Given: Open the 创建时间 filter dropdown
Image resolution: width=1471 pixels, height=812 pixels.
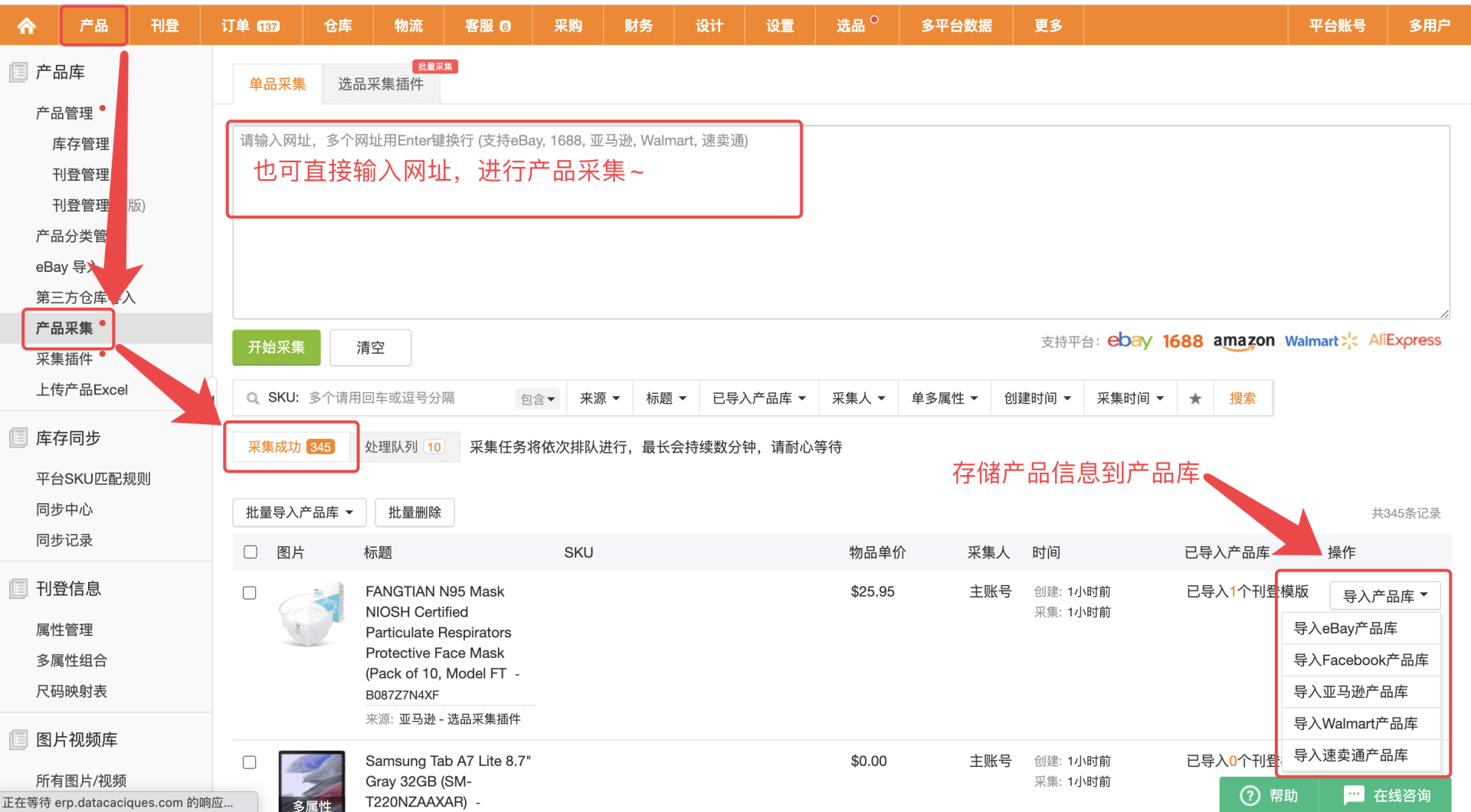Looking at the screenshot, I should 1037,398.
